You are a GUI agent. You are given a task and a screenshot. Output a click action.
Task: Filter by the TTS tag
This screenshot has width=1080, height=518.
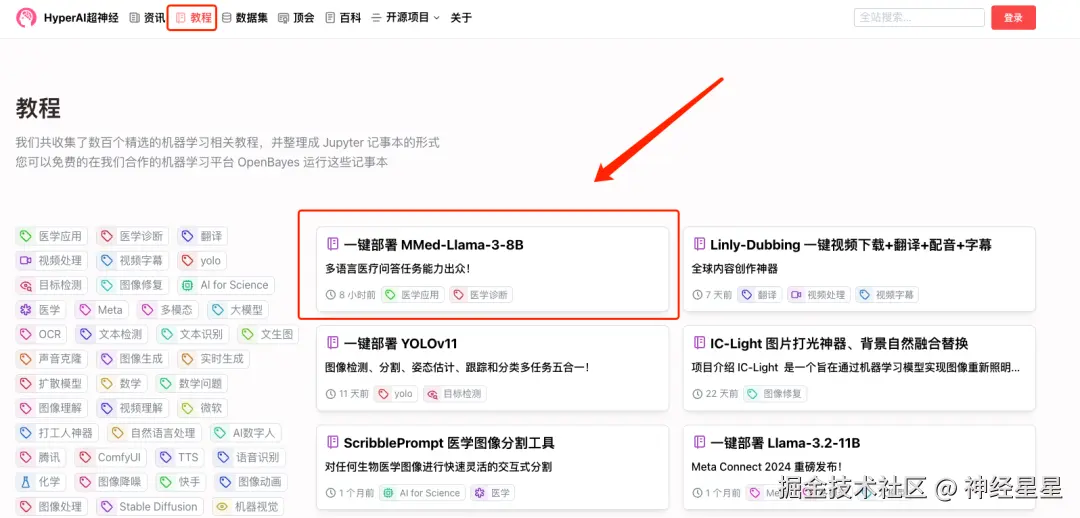(179, 457)
